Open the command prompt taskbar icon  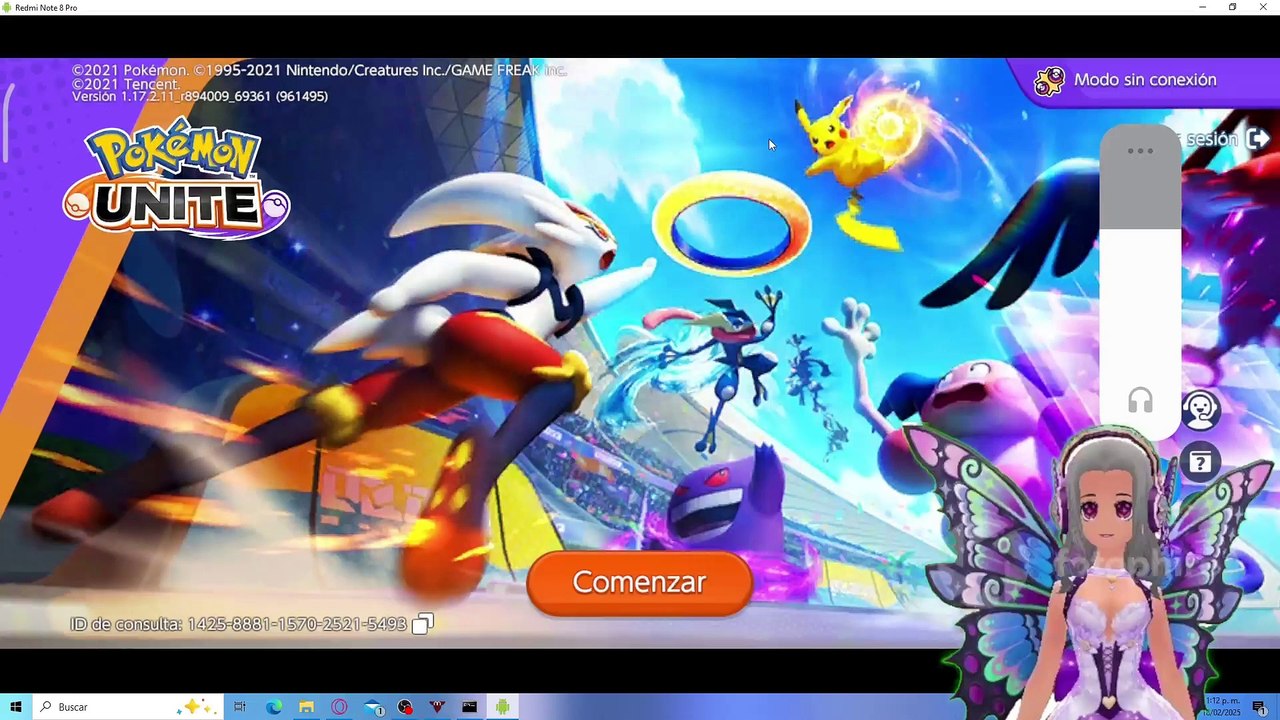470,707
